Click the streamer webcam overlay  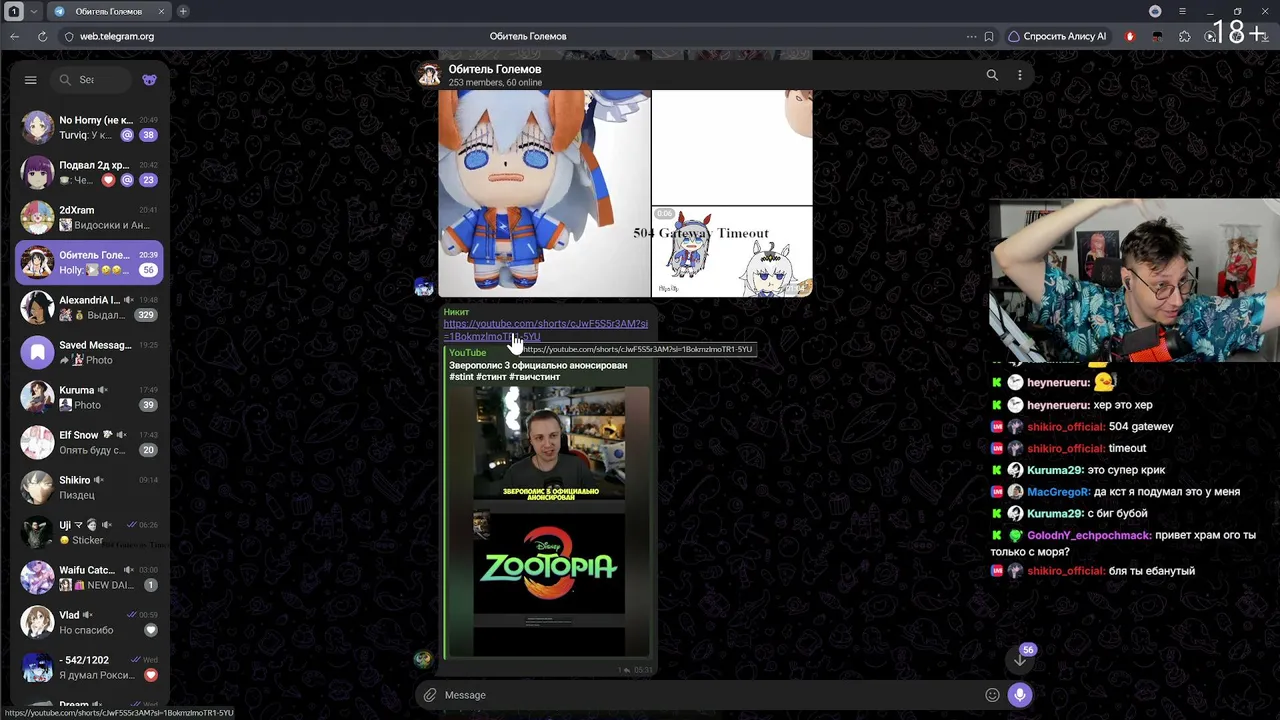point(1134,280)
